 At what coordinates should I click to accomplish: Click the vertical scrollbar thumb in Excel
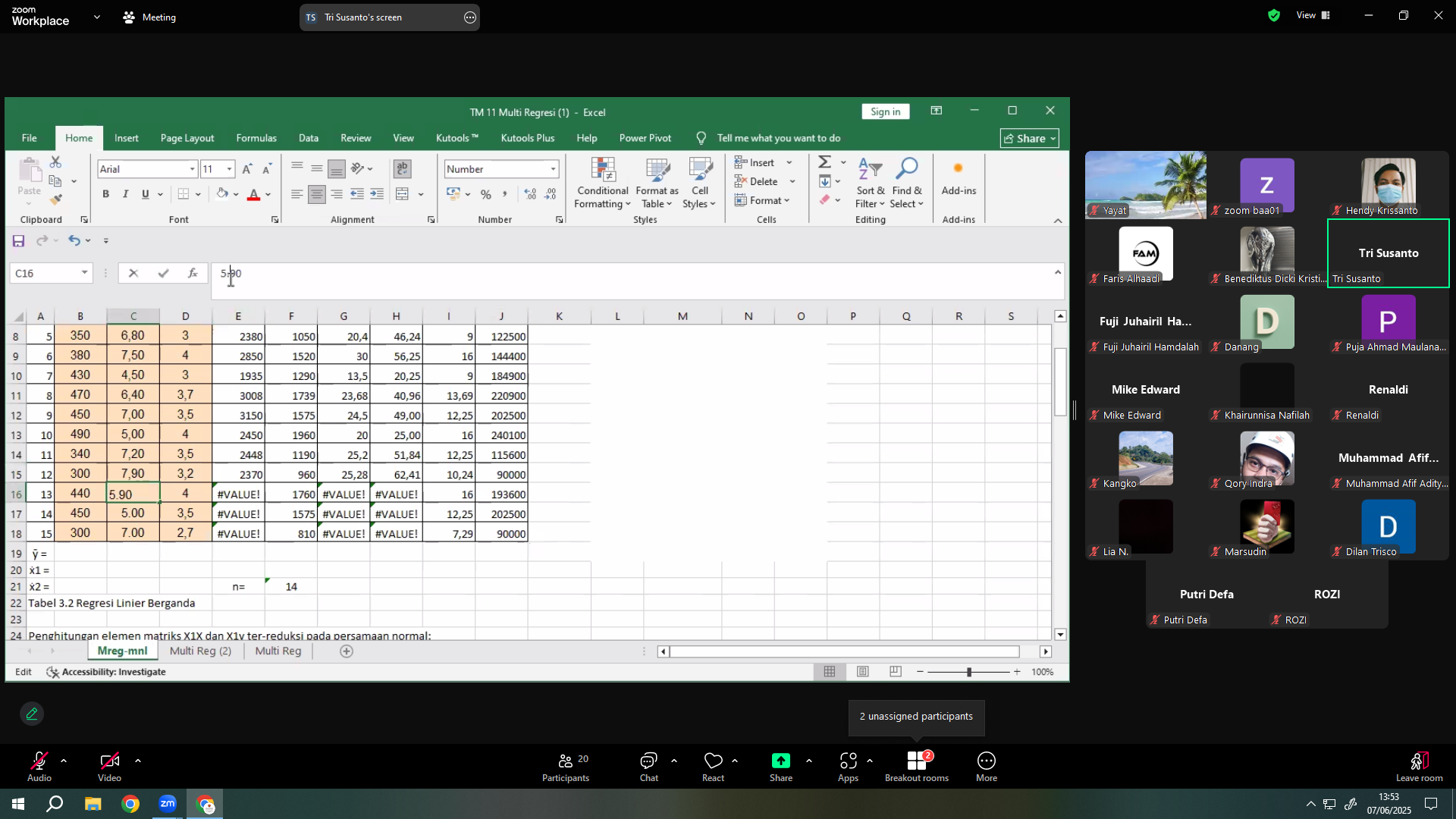coord(1060,381)
